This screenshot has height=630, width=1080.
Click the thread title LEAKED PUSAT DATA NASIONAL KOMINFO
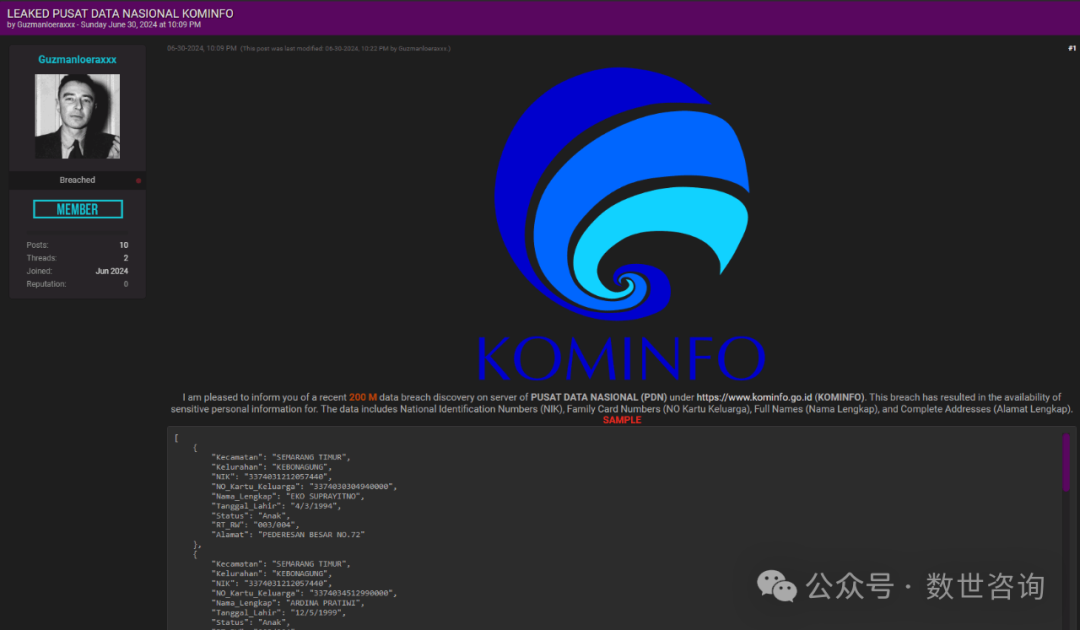point(120,13)
